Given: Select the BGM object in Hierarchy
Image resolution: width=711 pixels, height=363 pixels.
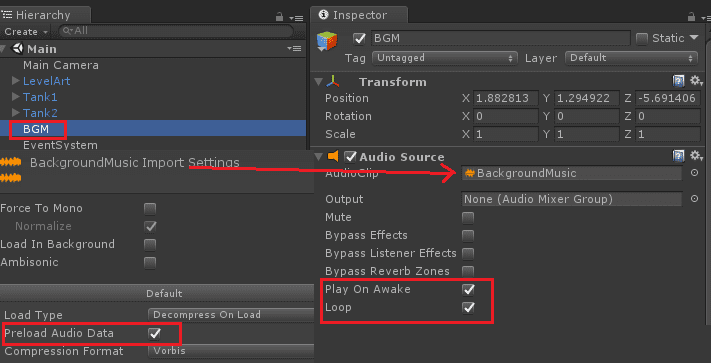Looking at the screenshot, I should point(36,129).
